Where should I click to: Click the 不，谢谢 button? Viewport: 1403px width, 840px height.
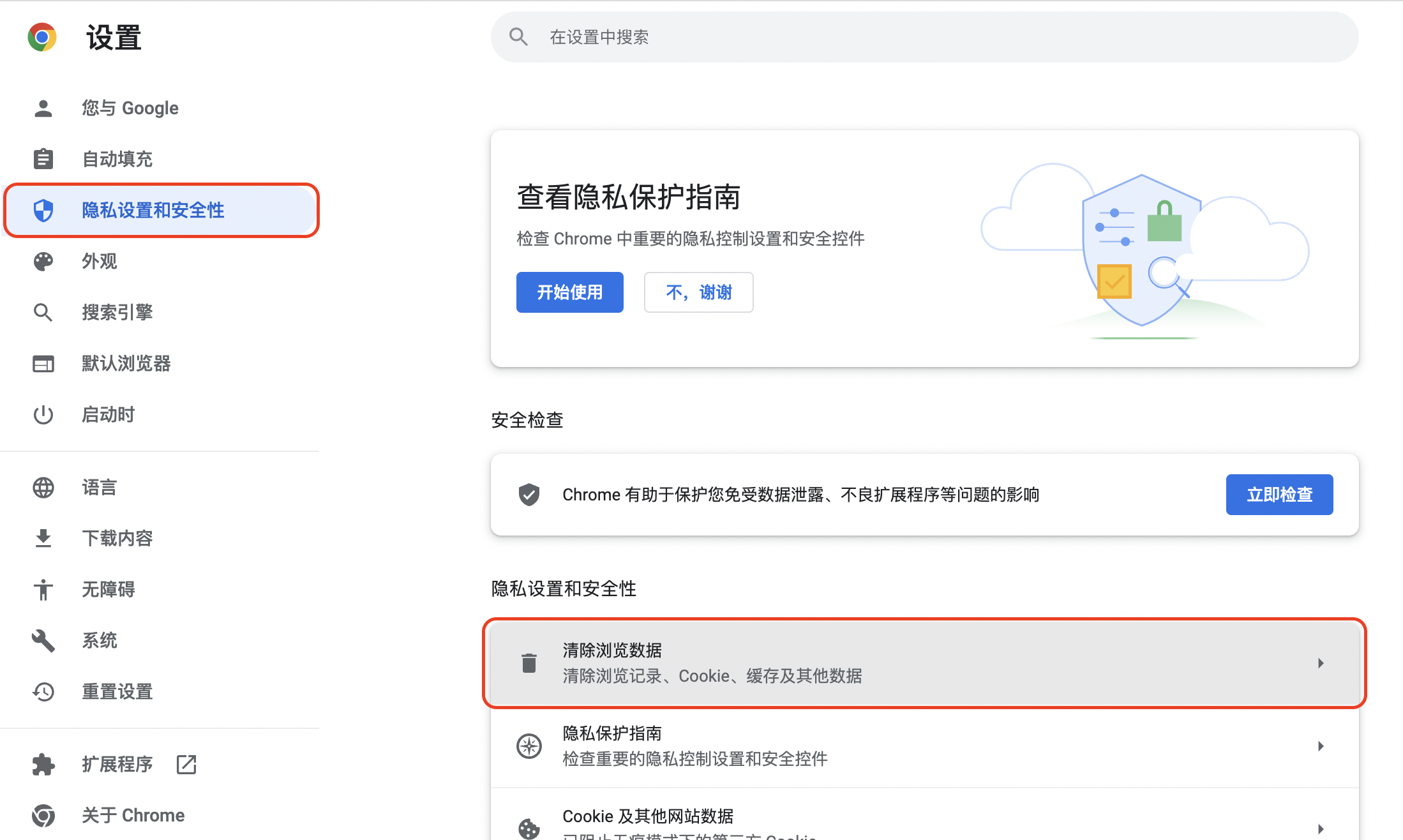coord(698,292)
